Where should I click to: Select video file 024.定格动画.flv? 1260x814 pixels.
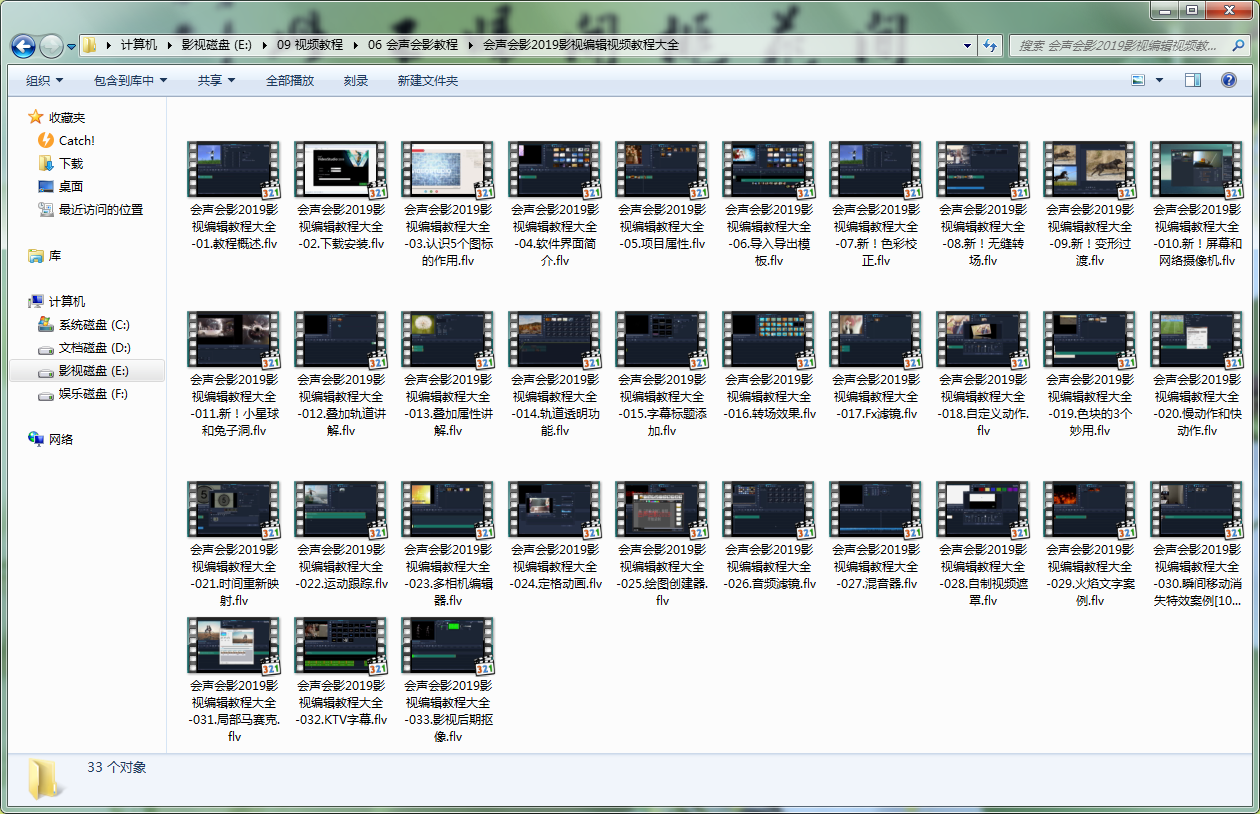click(x=554, y=536)
